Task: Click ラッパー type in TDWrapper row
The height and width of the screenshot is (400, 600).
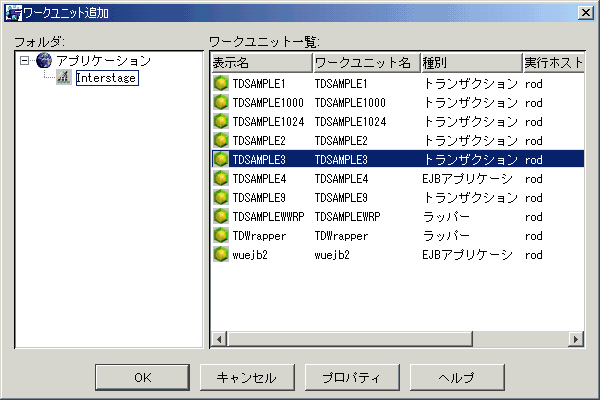Action: (x=446, y=236)
